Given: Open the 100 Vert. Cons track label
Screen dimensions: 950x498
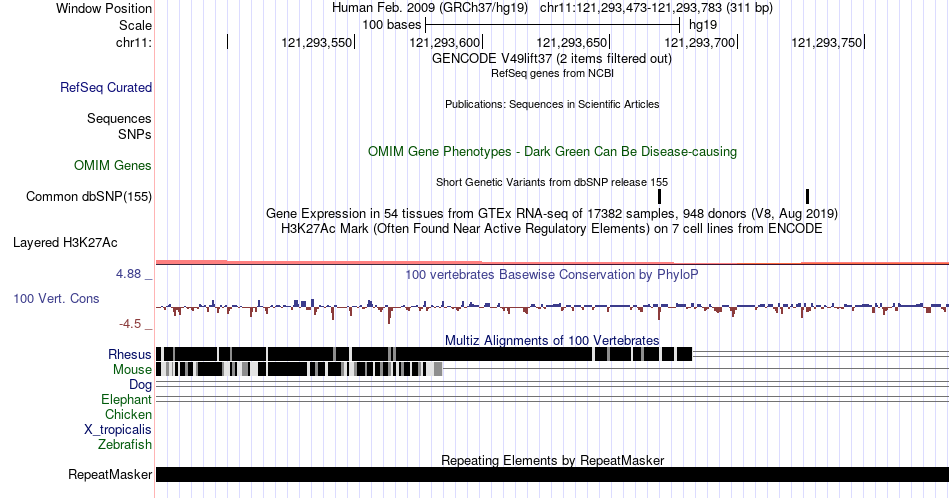Looking at the screenshot, I should pyautogui.click(x=56, y=298).
